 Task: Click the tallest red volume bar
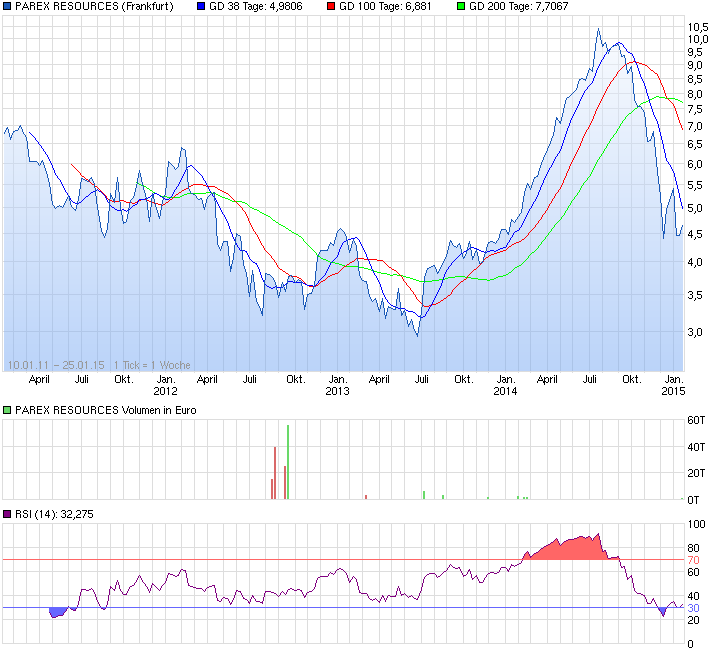pyautogui.click(x=276, y=472)
